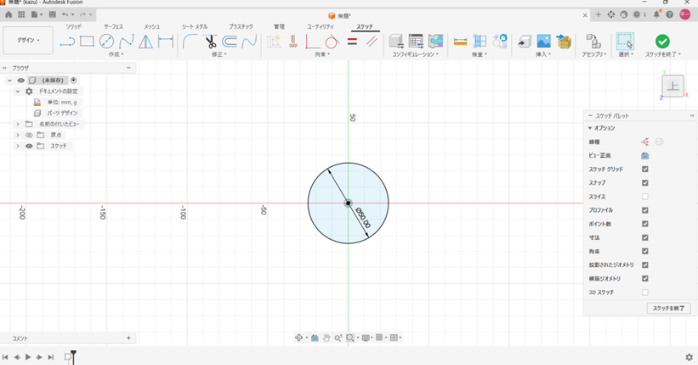Select the Line sketch tool

point(67,42)
